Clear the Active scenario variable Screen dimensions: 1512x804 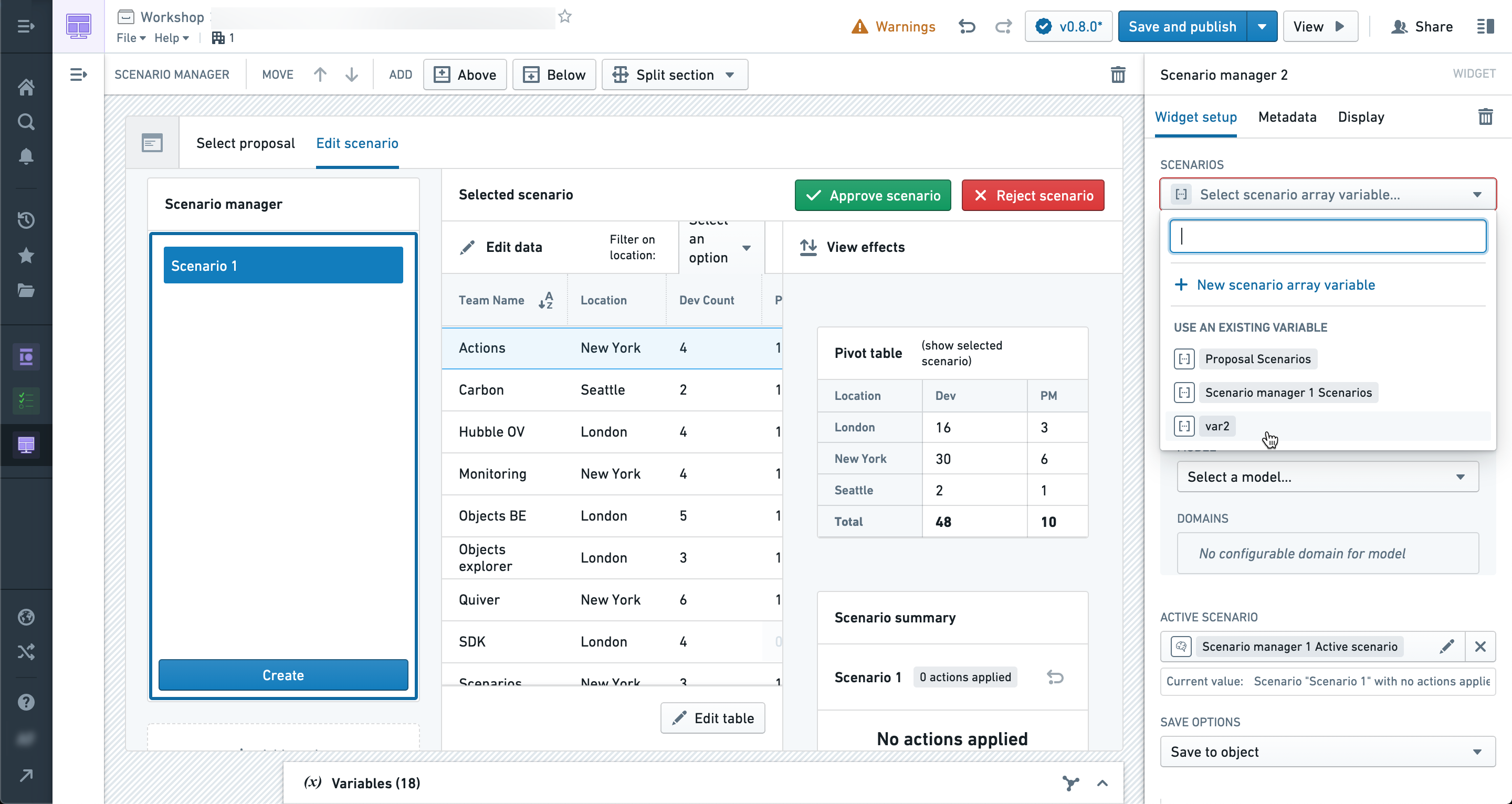click(x=1480, y=646)
